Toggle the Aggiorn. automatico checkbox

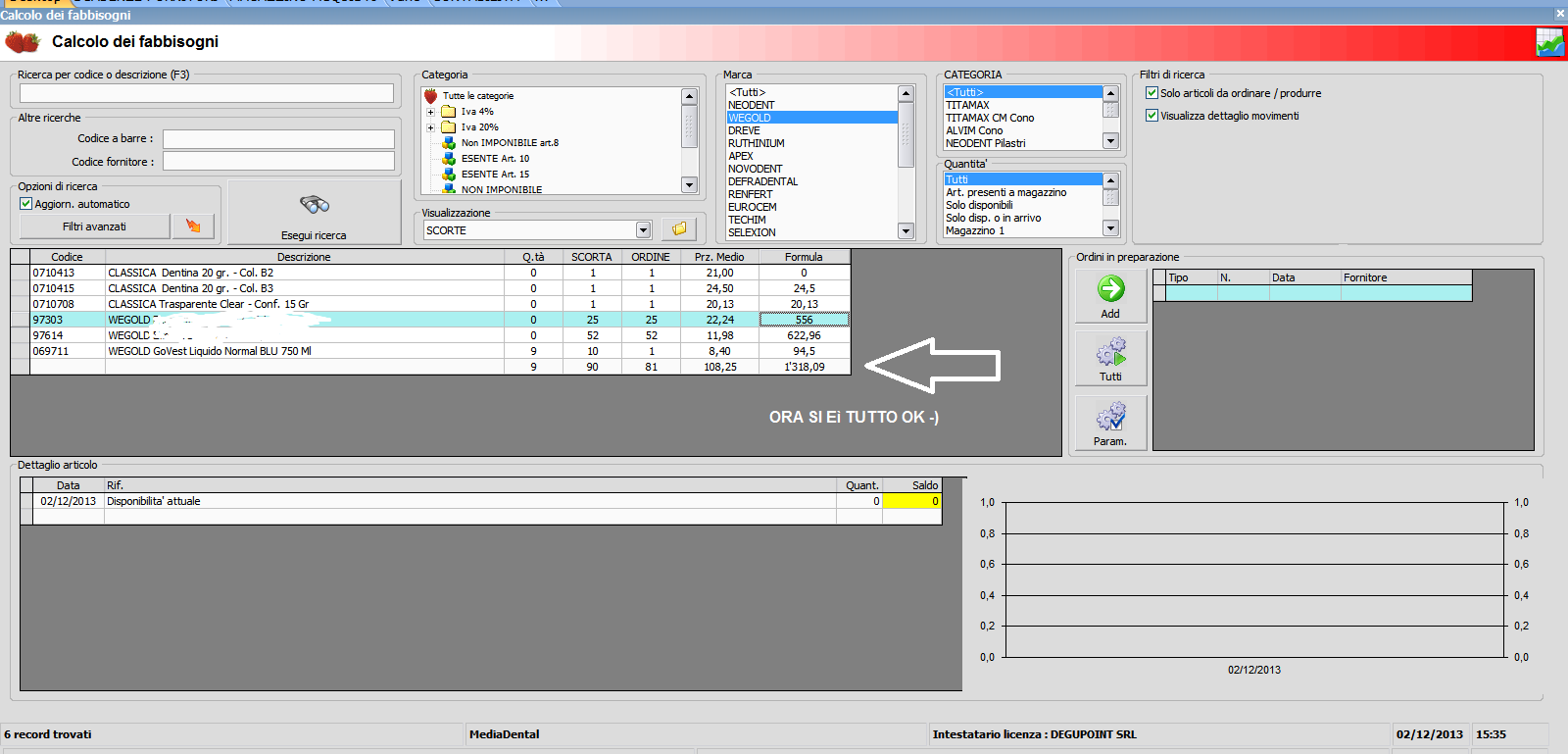[x=26, y=204]
